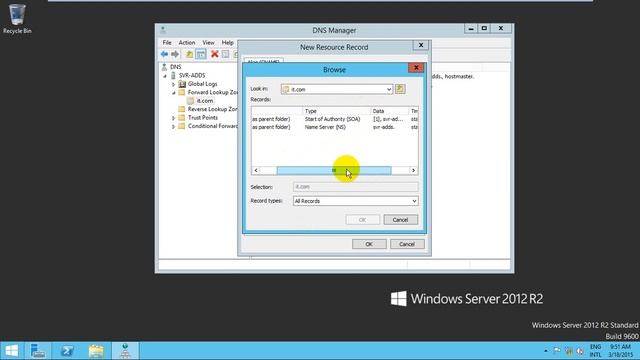Click the horizontal scrollbar thumb in Records list
This screenshot has width=640, height=360.
point(334,170)
